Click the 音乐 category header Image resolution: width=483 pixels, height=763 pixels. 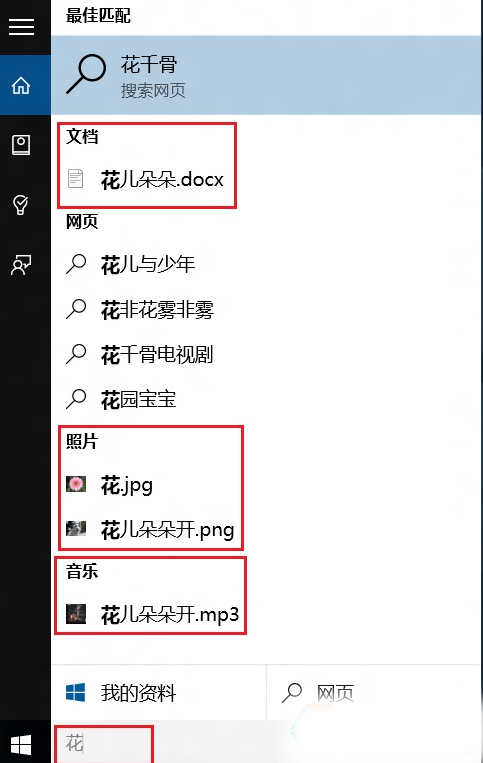[82, 571]
